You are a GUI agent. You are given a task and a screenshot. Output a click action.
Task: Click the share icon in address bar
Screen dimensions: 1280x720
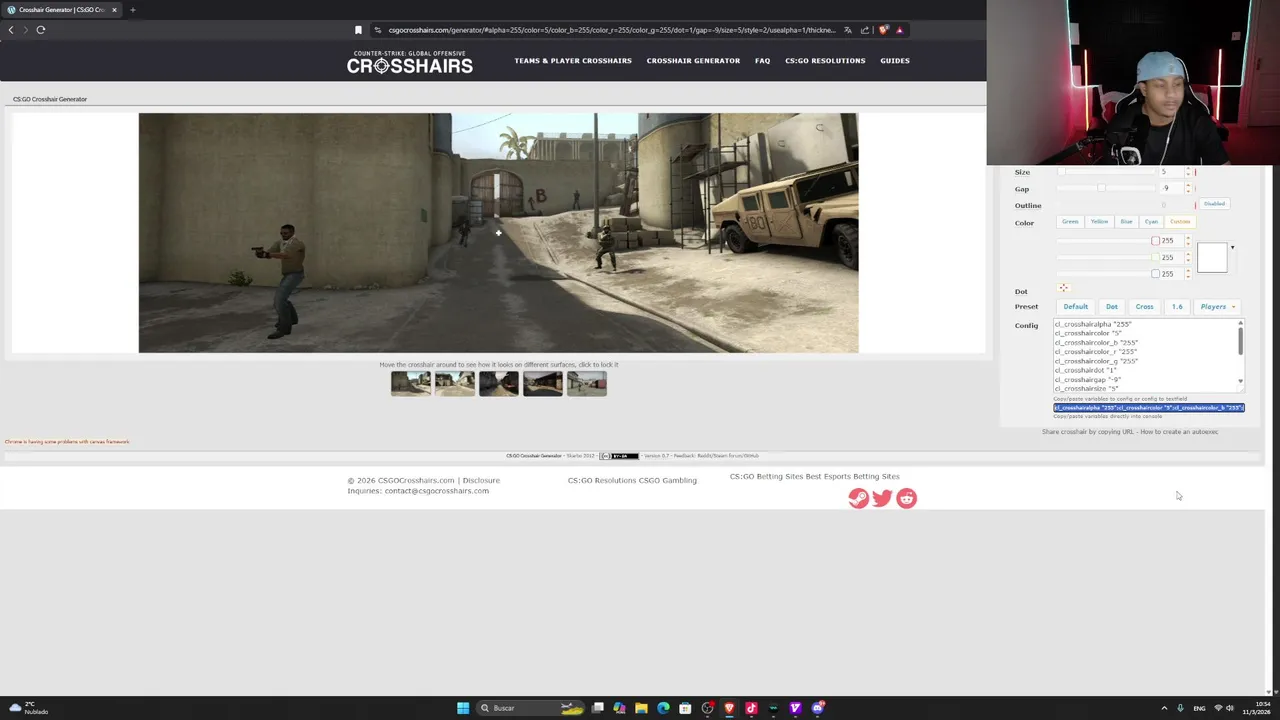pos(865,30)
